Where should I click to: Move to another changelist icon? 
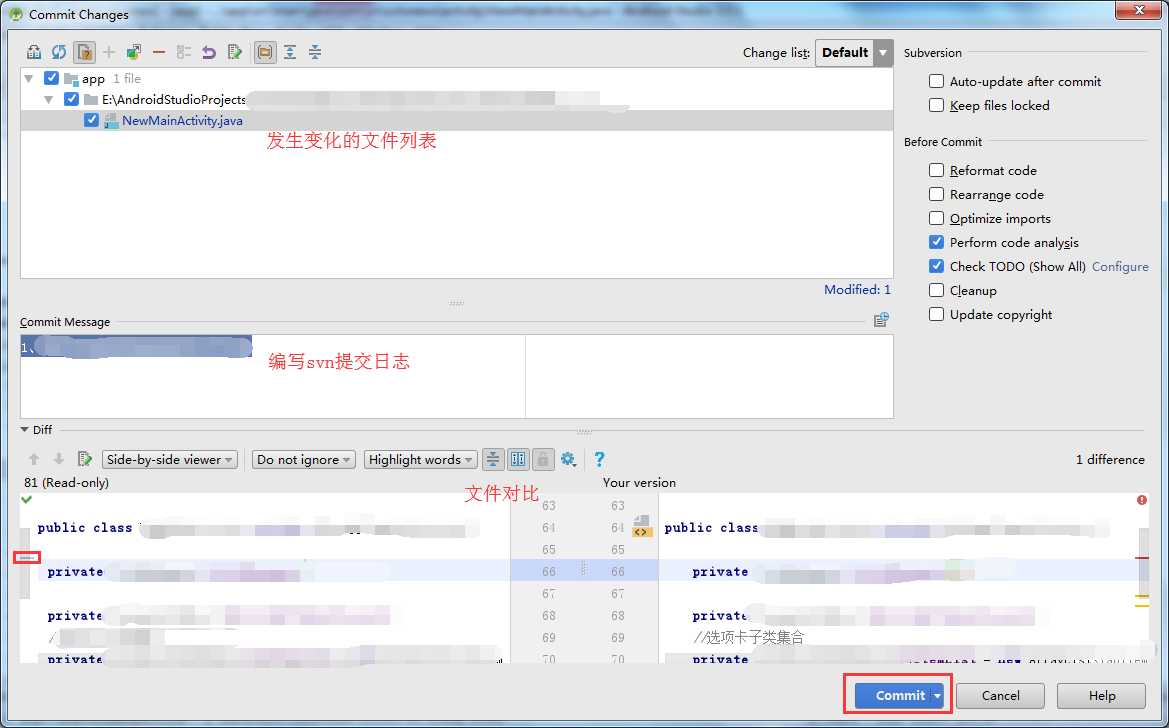click(134, 52)
